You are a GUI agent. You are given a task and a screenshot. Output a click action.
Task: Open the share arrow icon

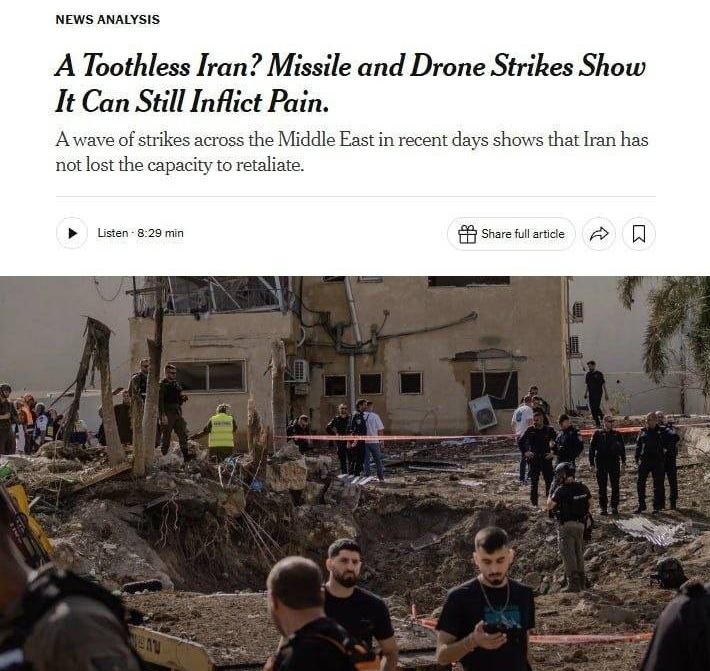599,234
